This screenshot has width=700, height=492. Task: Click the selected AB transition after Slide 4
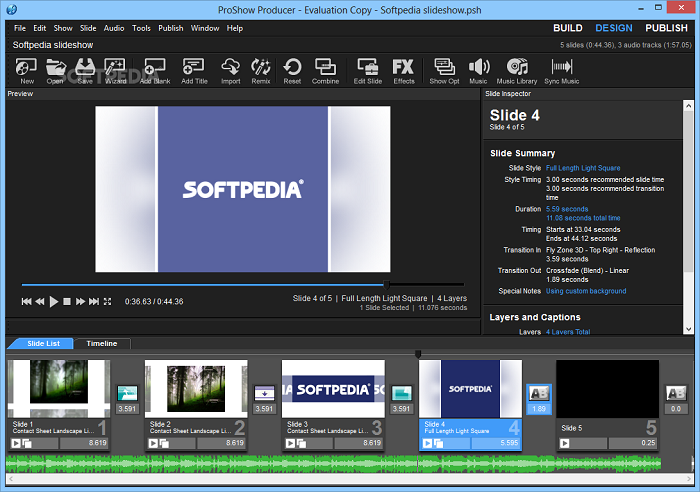tap(539, 393)
